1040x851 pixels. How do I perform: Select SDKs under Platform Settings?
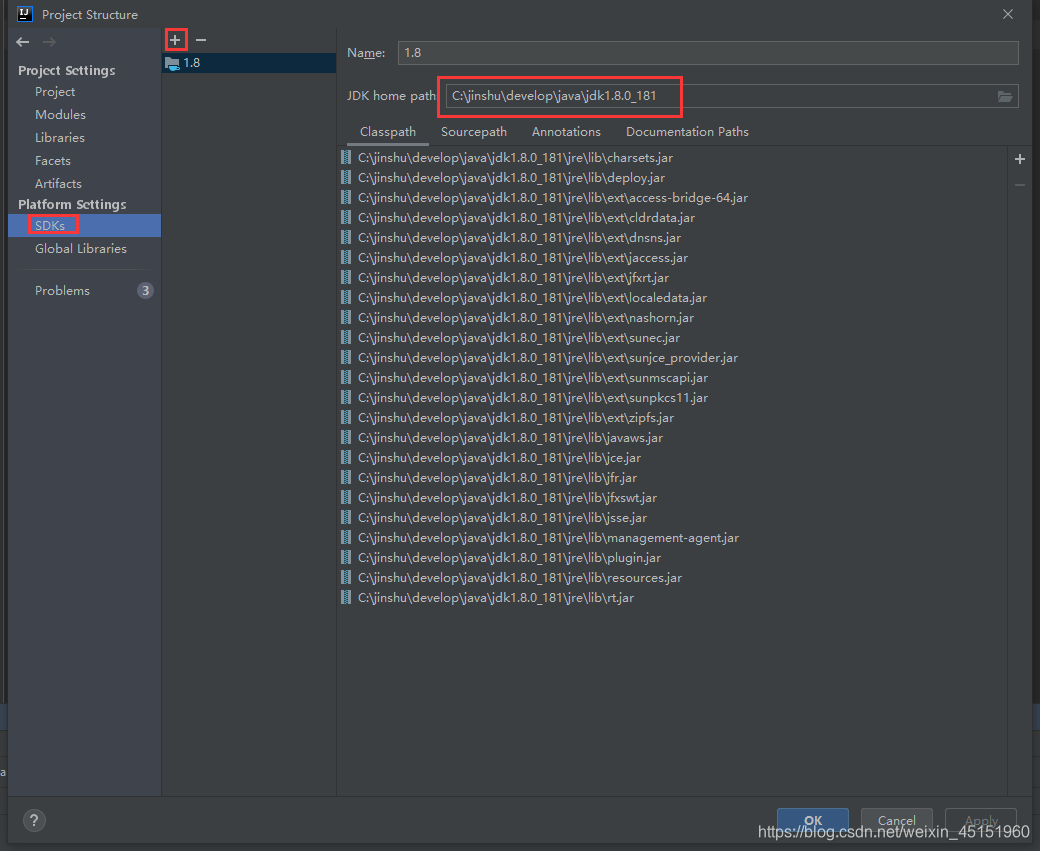pos(52,224)
